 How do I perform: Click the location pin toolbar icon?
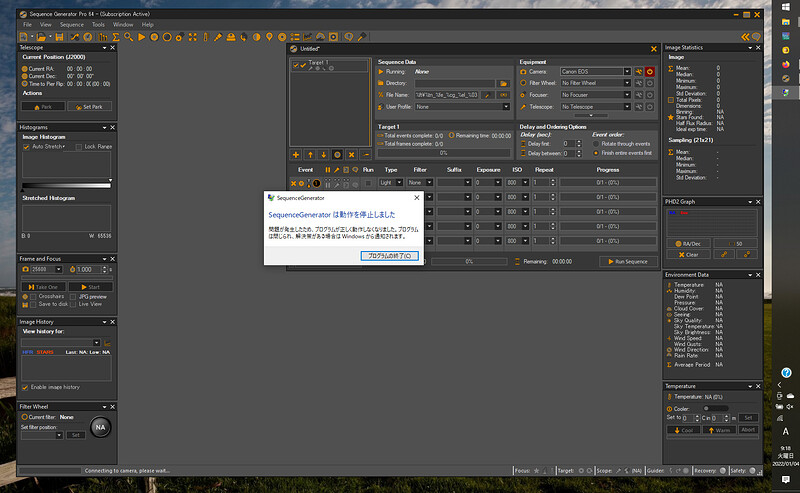[269, 37]
